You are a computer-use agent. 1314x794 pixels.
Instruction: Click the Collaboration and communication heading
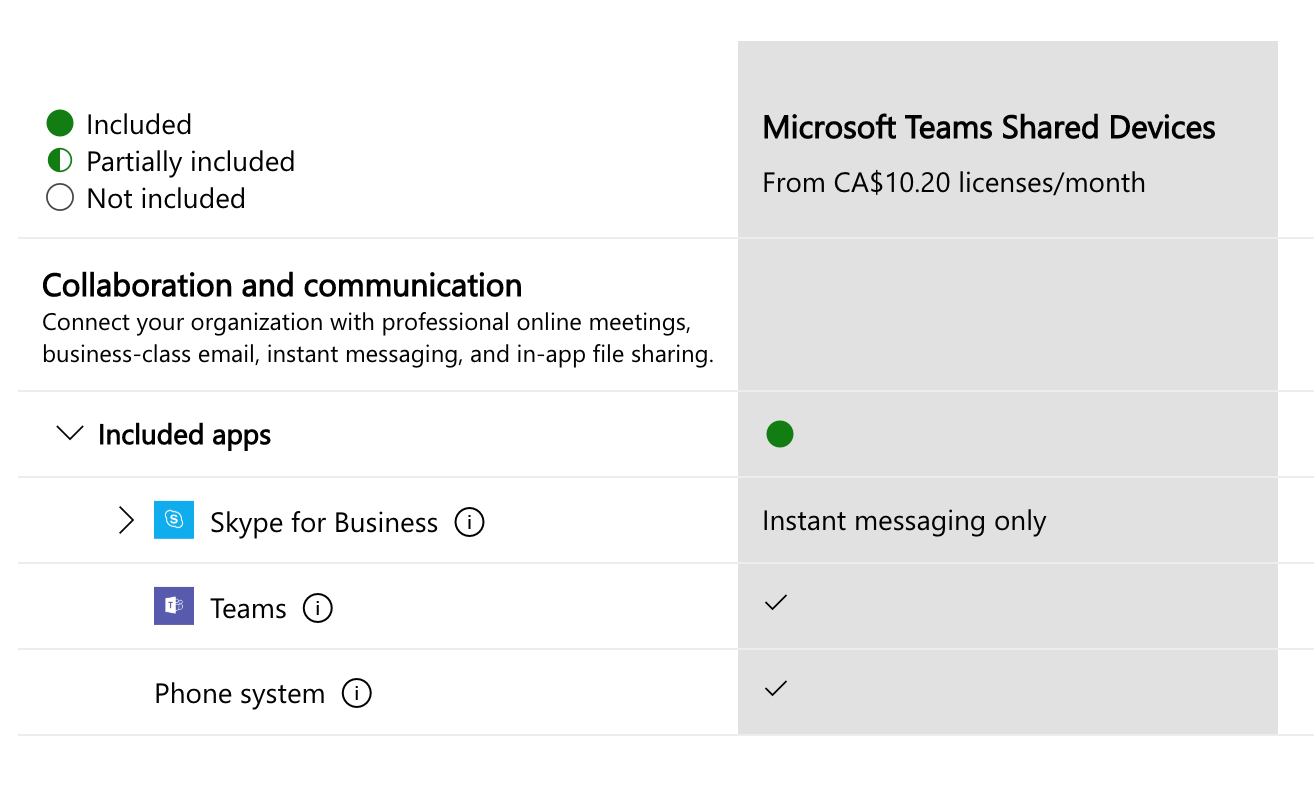282,286
